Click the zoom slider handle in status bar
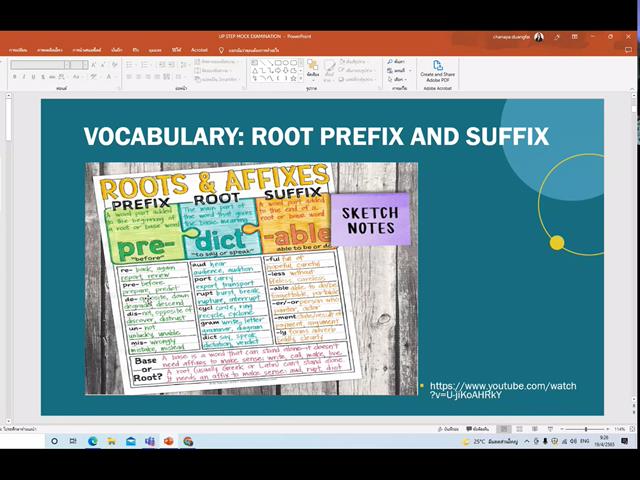The width and height of the screenshot is (640, 480). click(586, 429)
